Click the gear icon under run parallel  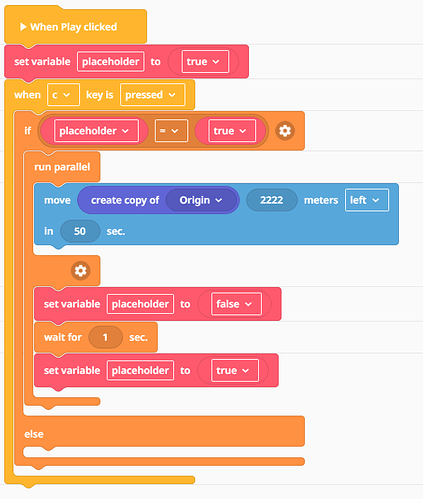tap(80, 271)
